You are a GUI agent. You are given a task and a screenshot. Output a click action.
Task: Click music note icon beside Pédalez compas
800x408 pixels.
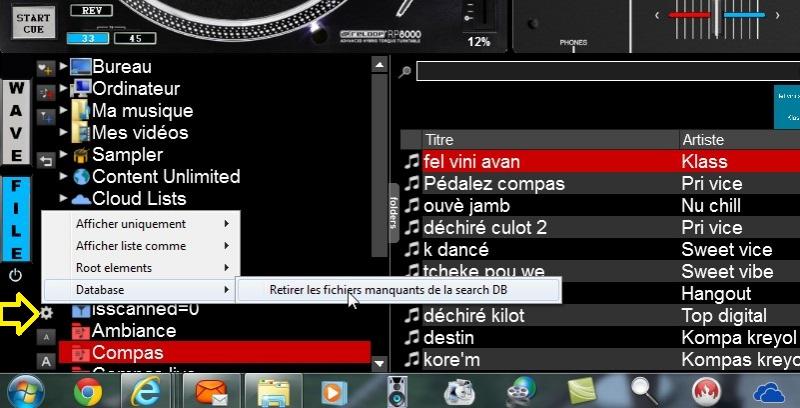tap(411, 184)
